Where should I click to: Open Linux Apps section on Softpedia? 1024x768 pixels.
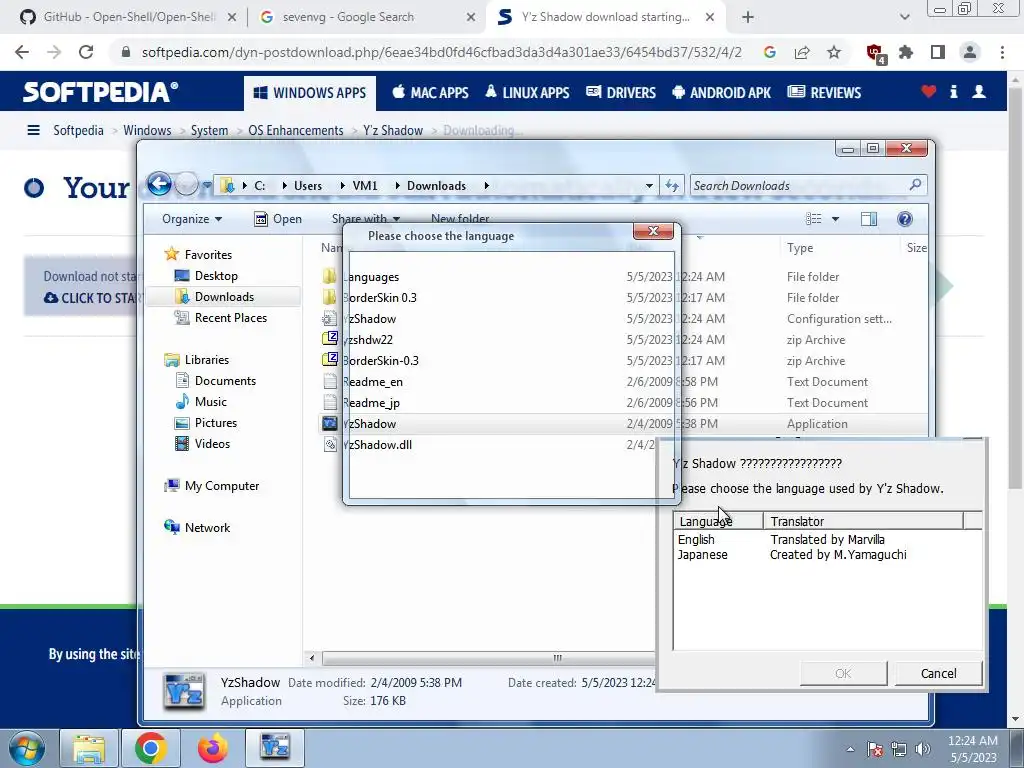tap(528, 93)
